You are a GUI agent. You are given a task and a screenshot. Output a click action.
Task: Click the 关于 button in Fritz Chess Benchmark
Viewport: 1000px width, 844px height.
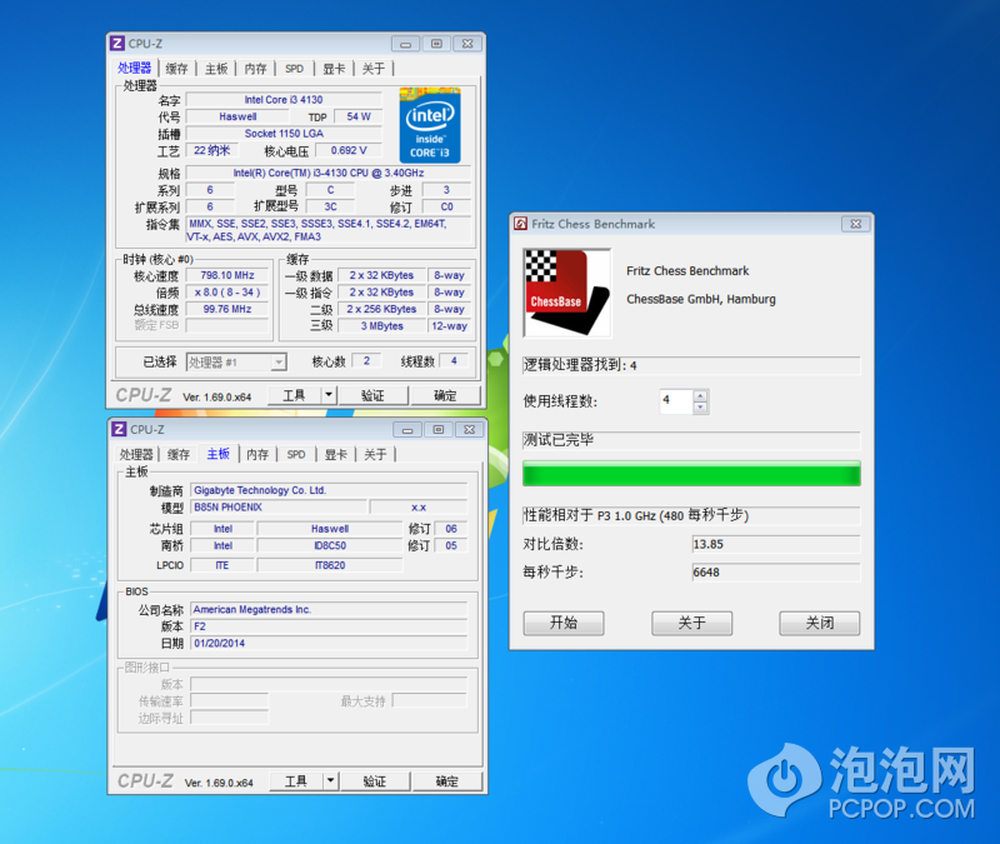tap(692, 623)
